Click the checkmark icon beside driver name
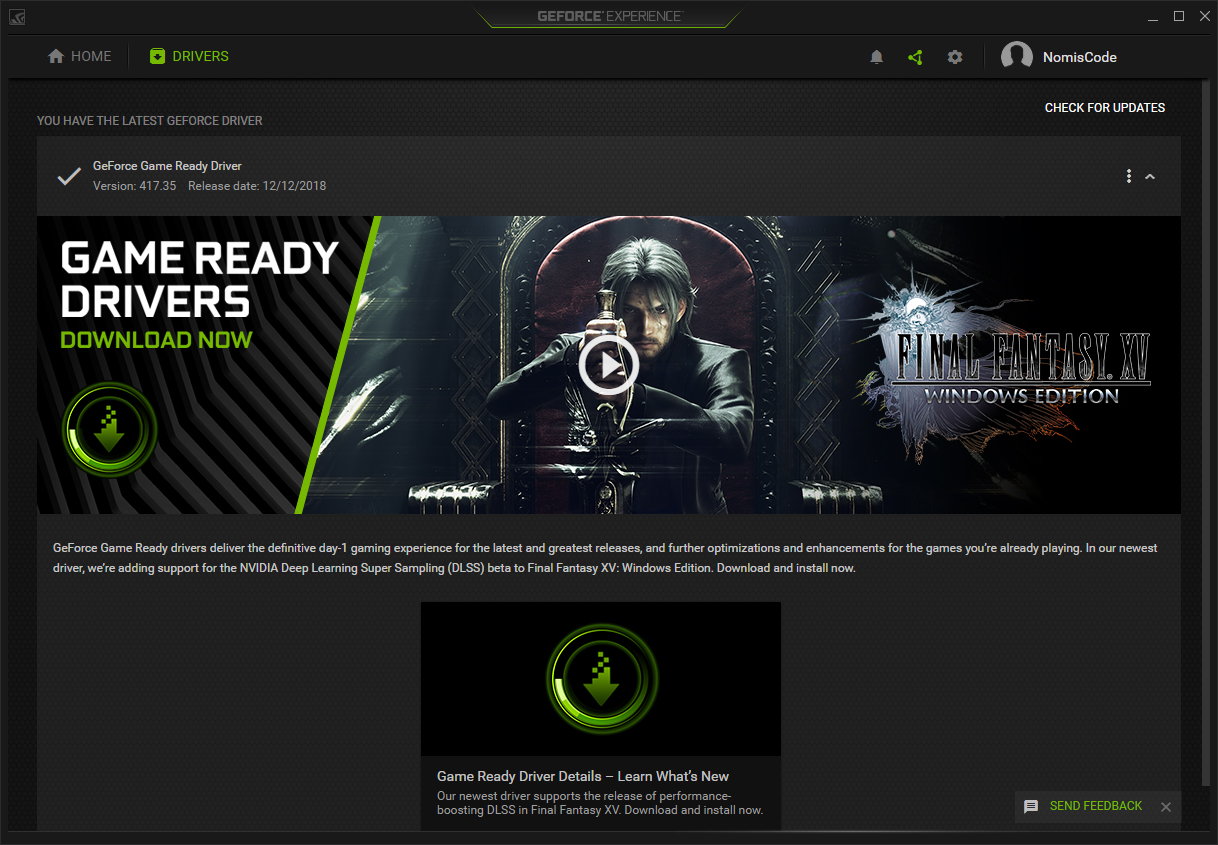This screenshot has width=1218, height=845. coord(69,176)
